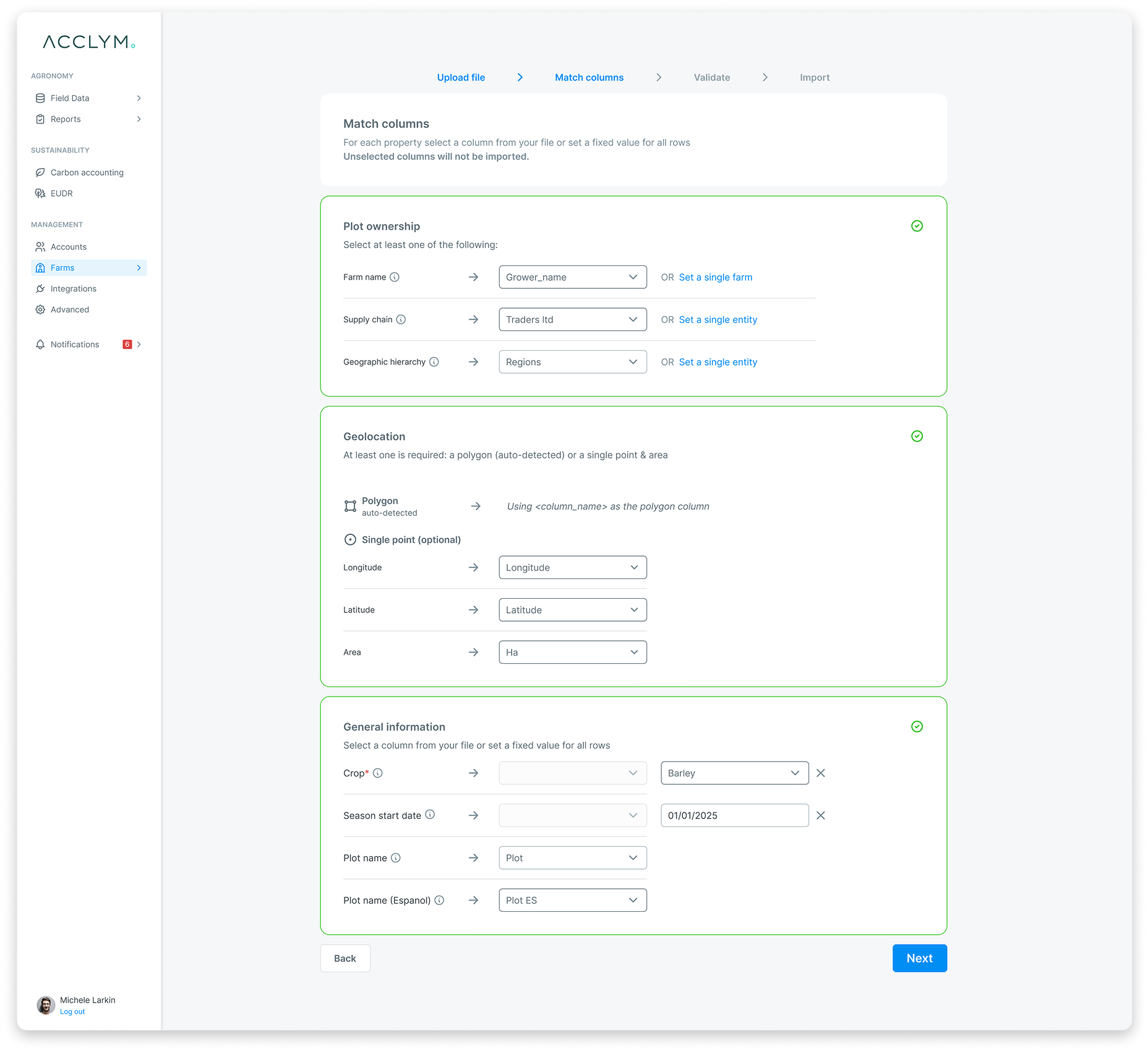Clear the 01/01/2025 season date value
The width and height of the screenshot is (1148, 1051).
click(821, 816)
